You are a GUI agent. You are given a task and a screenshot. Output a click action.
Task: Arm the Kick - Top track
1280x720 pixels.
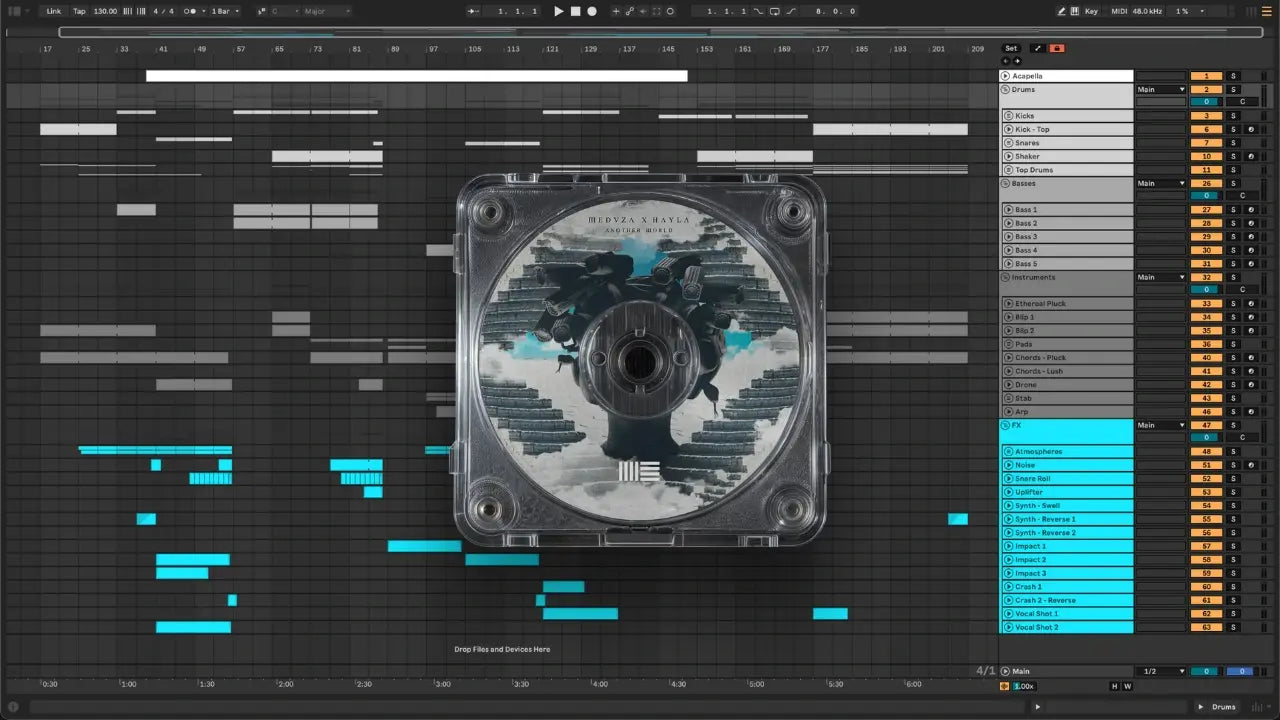tap(1250, 130)
